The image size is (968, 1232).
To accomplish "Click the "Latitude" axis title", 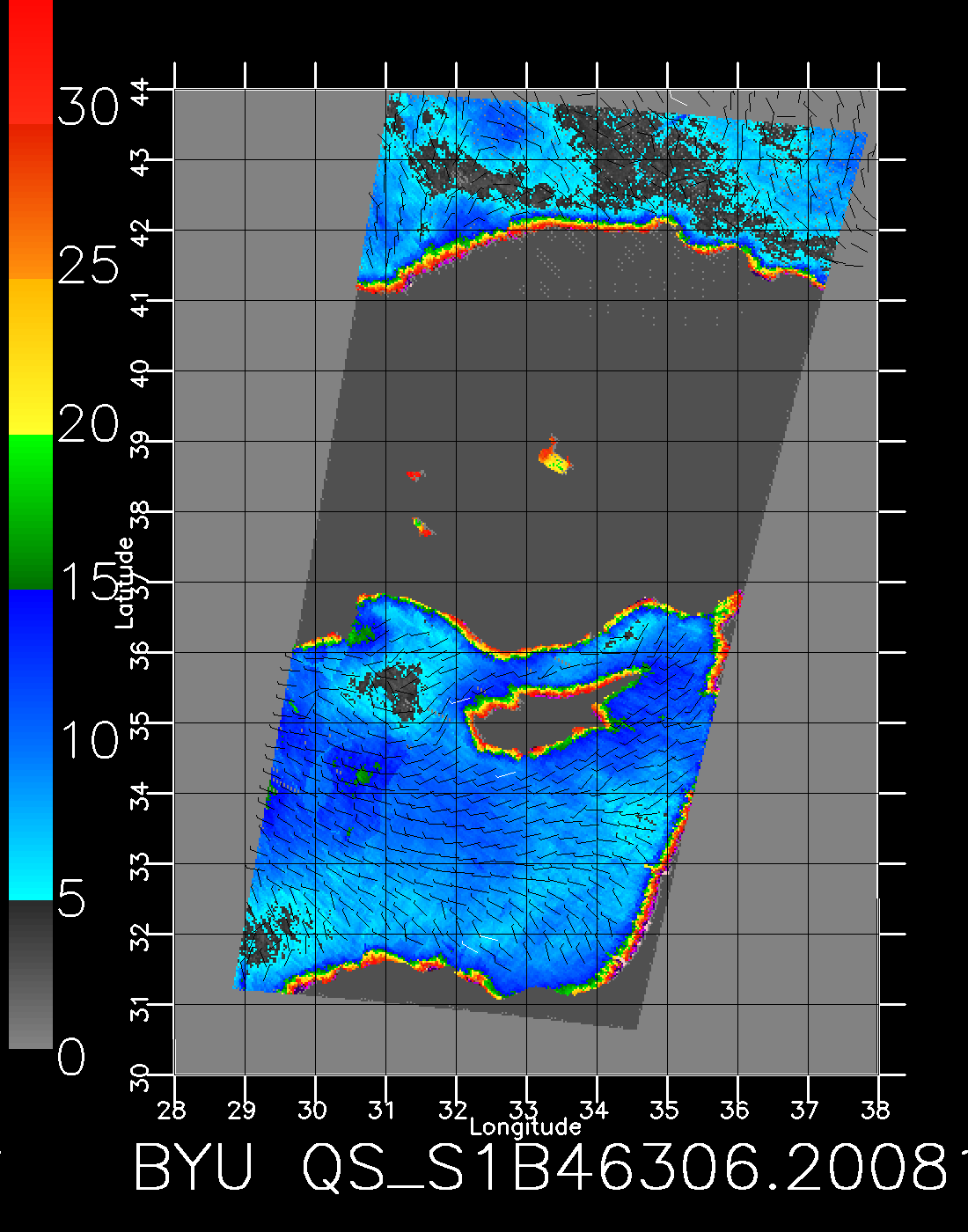I will pos(125,583).
